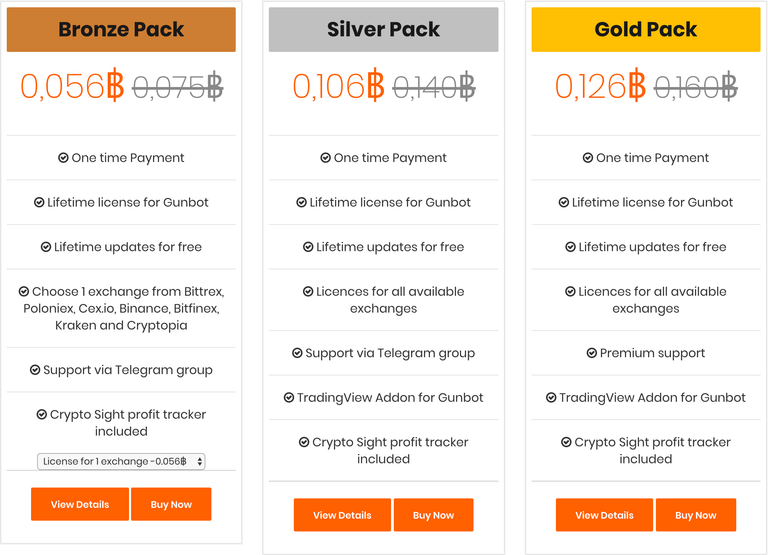Click checkmark icon beside Gold Lifetime updates
This screenshot has width=768, height=555.
[571, 247]
